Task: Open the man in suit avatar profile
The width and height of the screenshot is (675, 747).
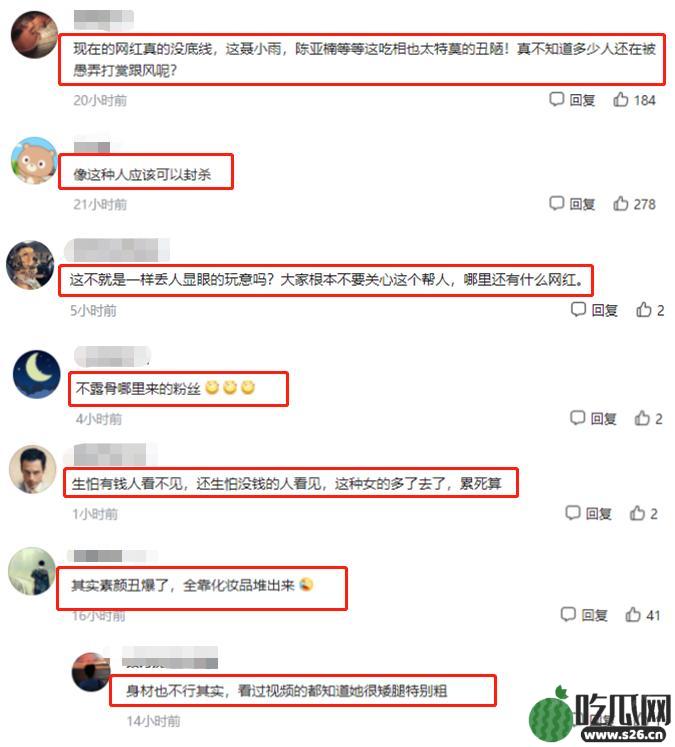Action: [33, 469]
